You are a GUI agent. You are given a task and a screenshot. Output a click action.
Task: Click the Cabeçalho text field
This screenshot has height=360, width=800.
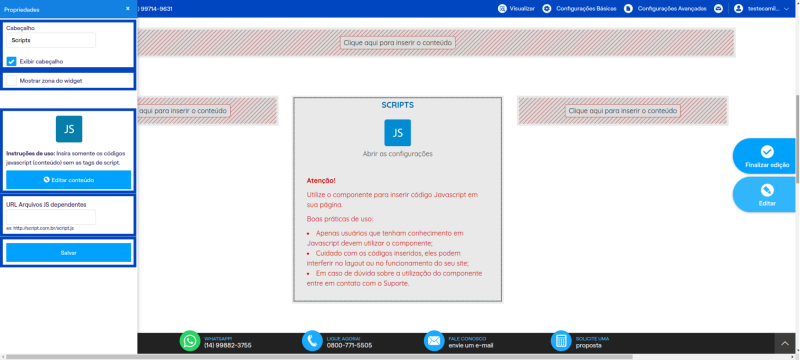(x=51, y=40)
